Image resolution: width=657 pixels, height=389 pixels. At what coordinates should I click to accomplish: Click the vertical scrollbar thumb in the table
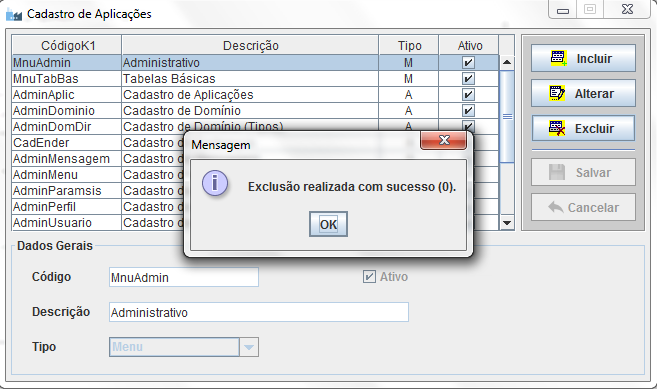[507, 117]
